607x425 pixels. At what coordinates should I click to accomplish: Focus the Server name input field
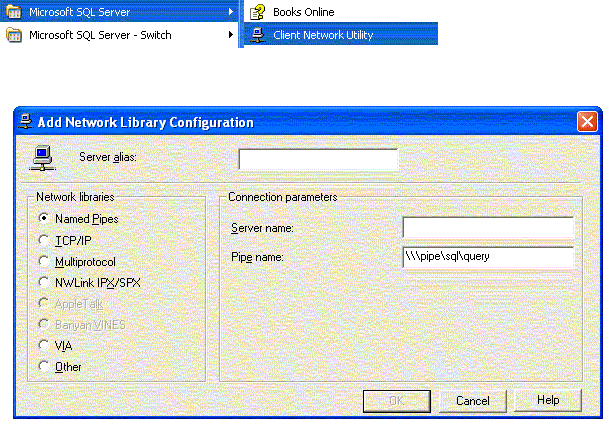tap(488, 227)
